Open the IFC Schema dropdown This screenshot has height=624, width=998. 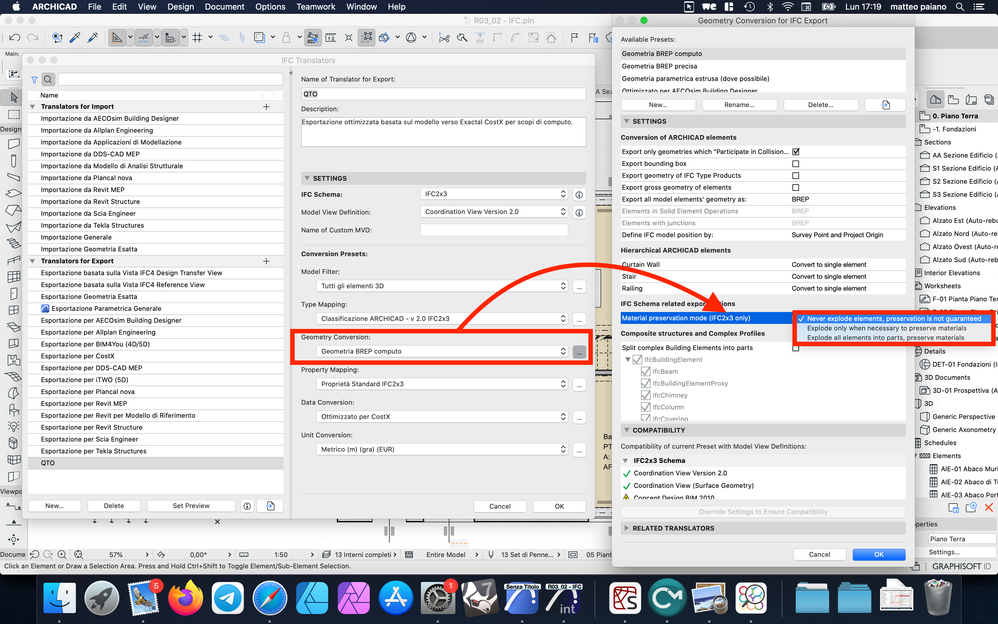(494, 194)
